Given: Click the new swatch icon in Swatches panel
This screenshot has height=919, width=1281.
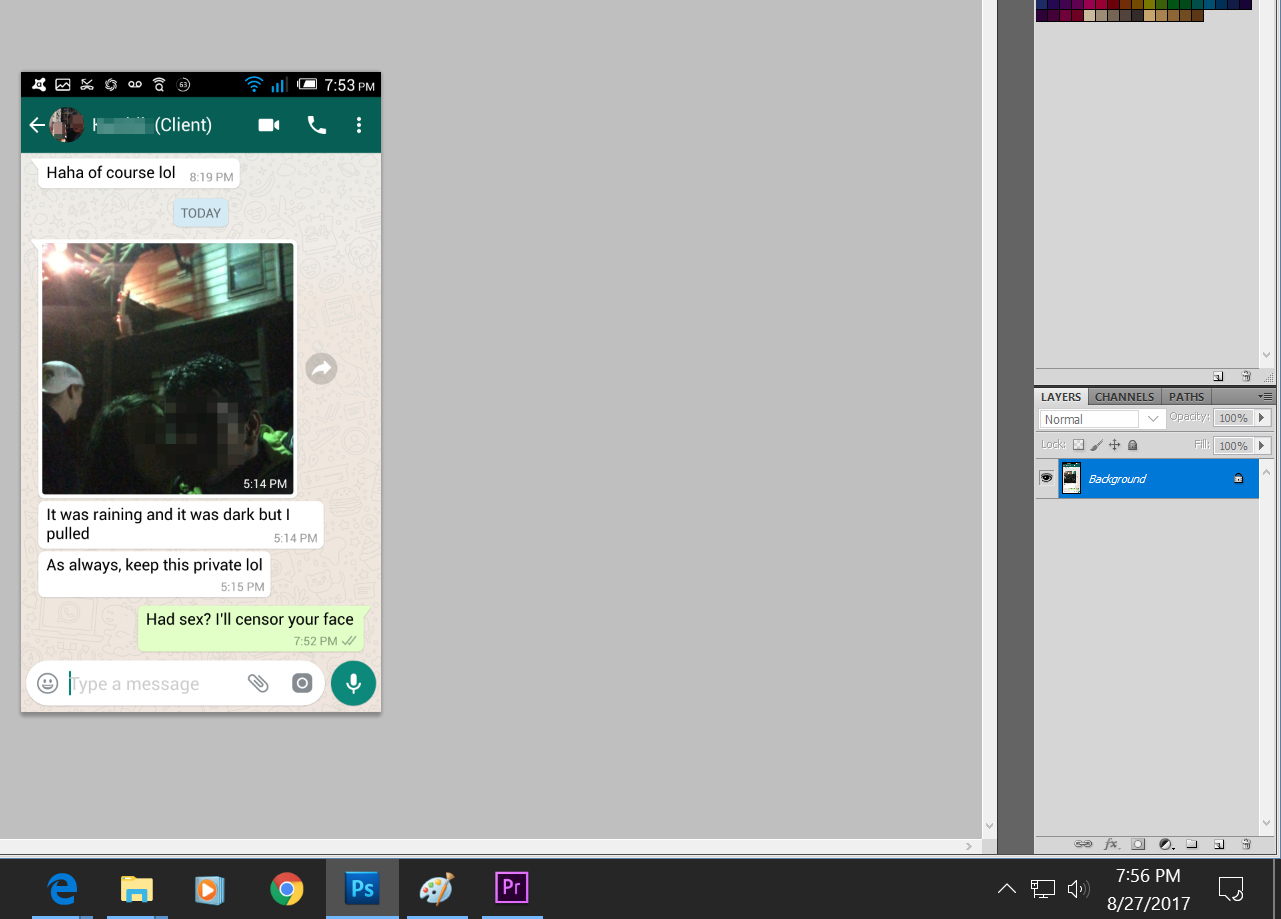Looking at the screenshot, I should pyautogui.click(x=1218, y=377).
